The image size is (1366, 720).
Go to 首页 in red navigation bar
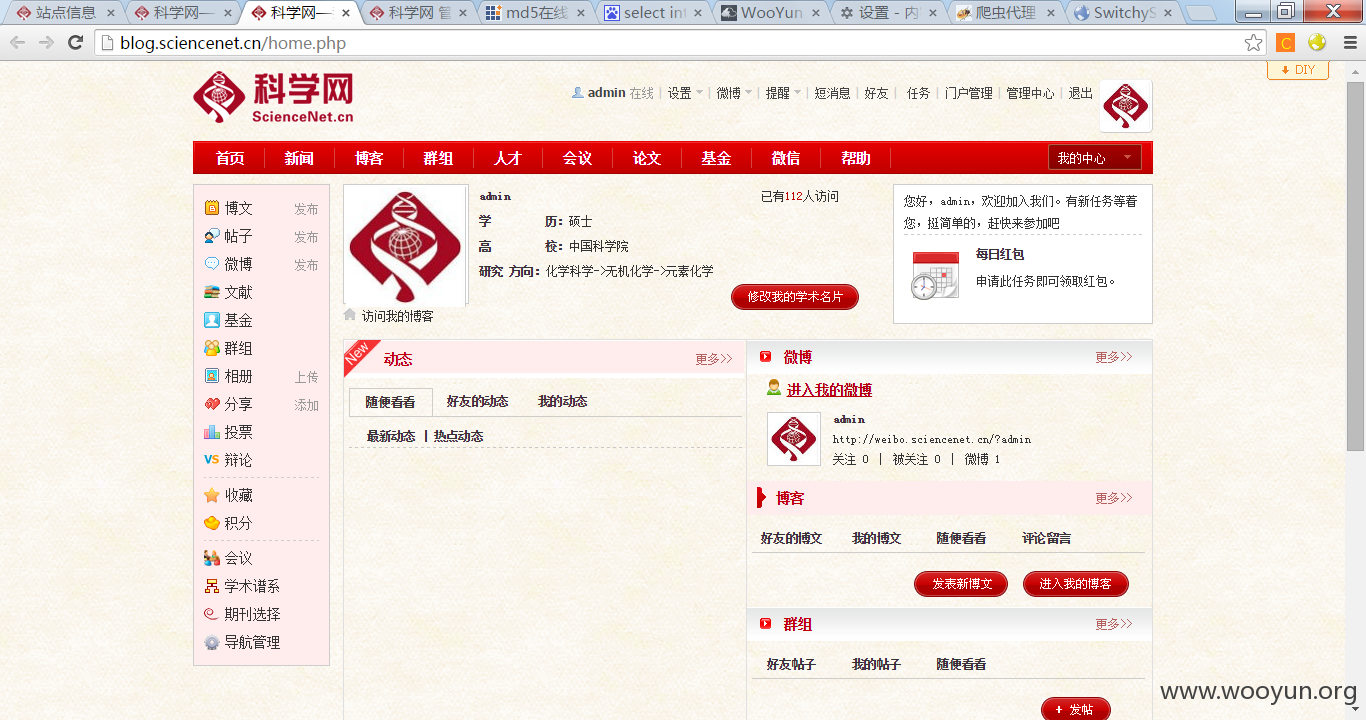[x=230, y=158]
